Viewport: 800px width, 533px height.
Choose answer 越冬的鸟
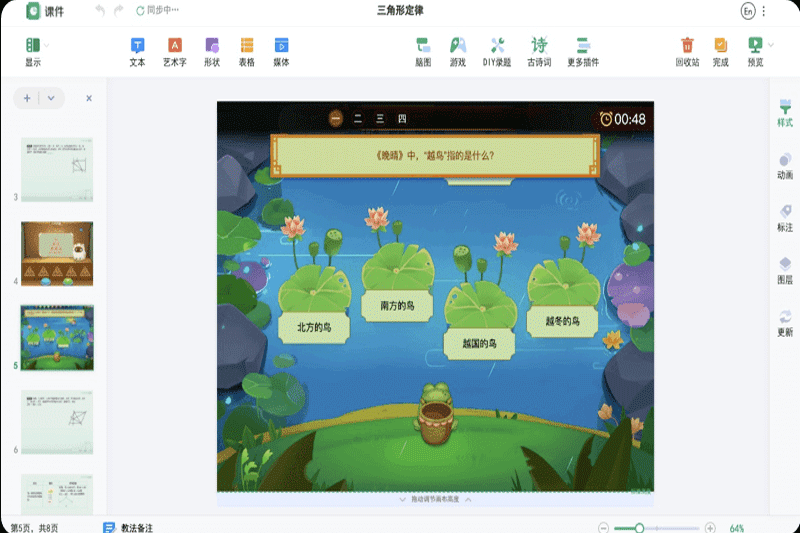coord(562,321)
